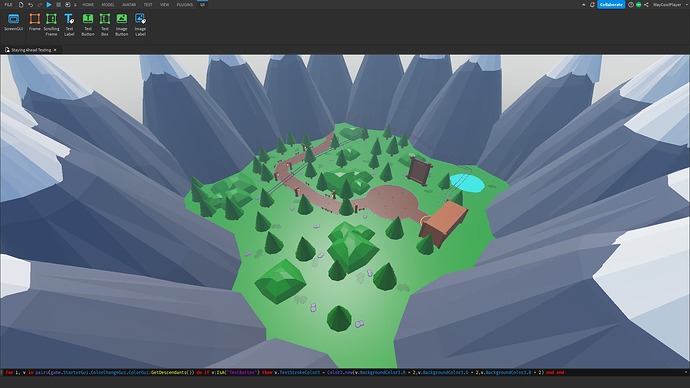Select the Staying Ahead Testing document tab
The image size is (690, 388).
[x=31, y=50]
